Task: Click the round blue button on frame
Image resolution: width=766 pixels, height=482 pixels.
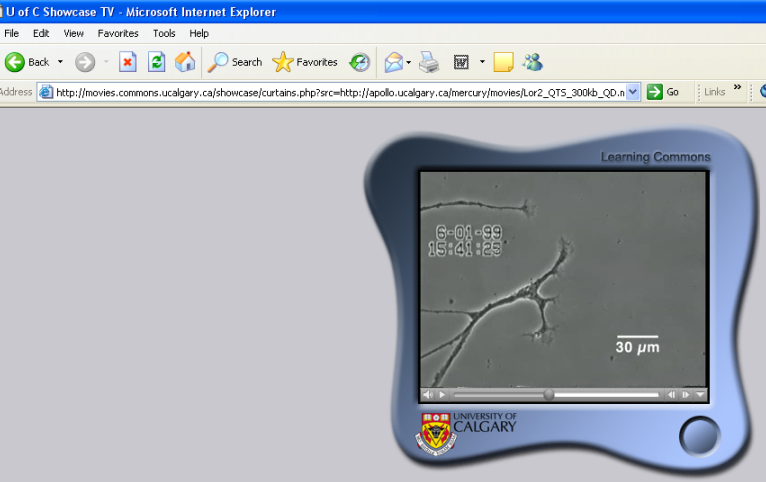Action: point(699,437)
